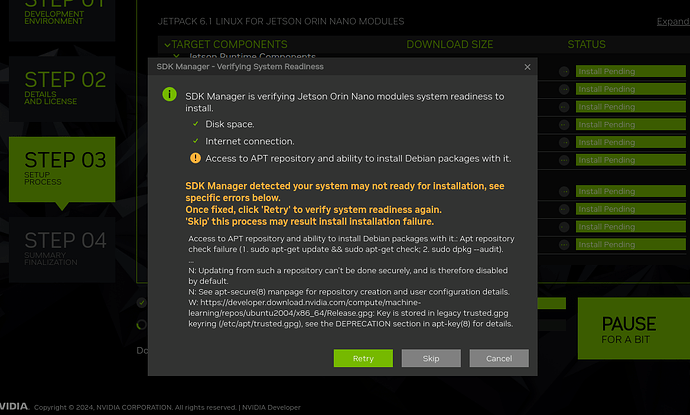Click the spinning progress icon below the check
The image size is (690, 415).
[141, 325]
